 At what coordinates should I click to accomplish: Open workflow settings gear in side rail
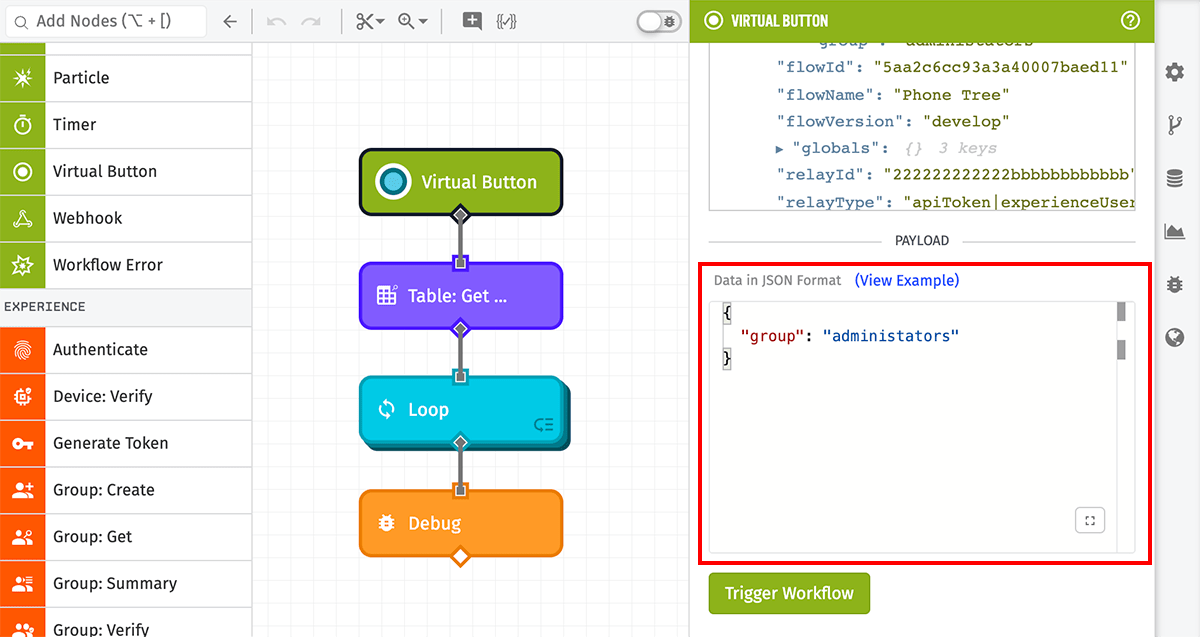click(1175, 72)
